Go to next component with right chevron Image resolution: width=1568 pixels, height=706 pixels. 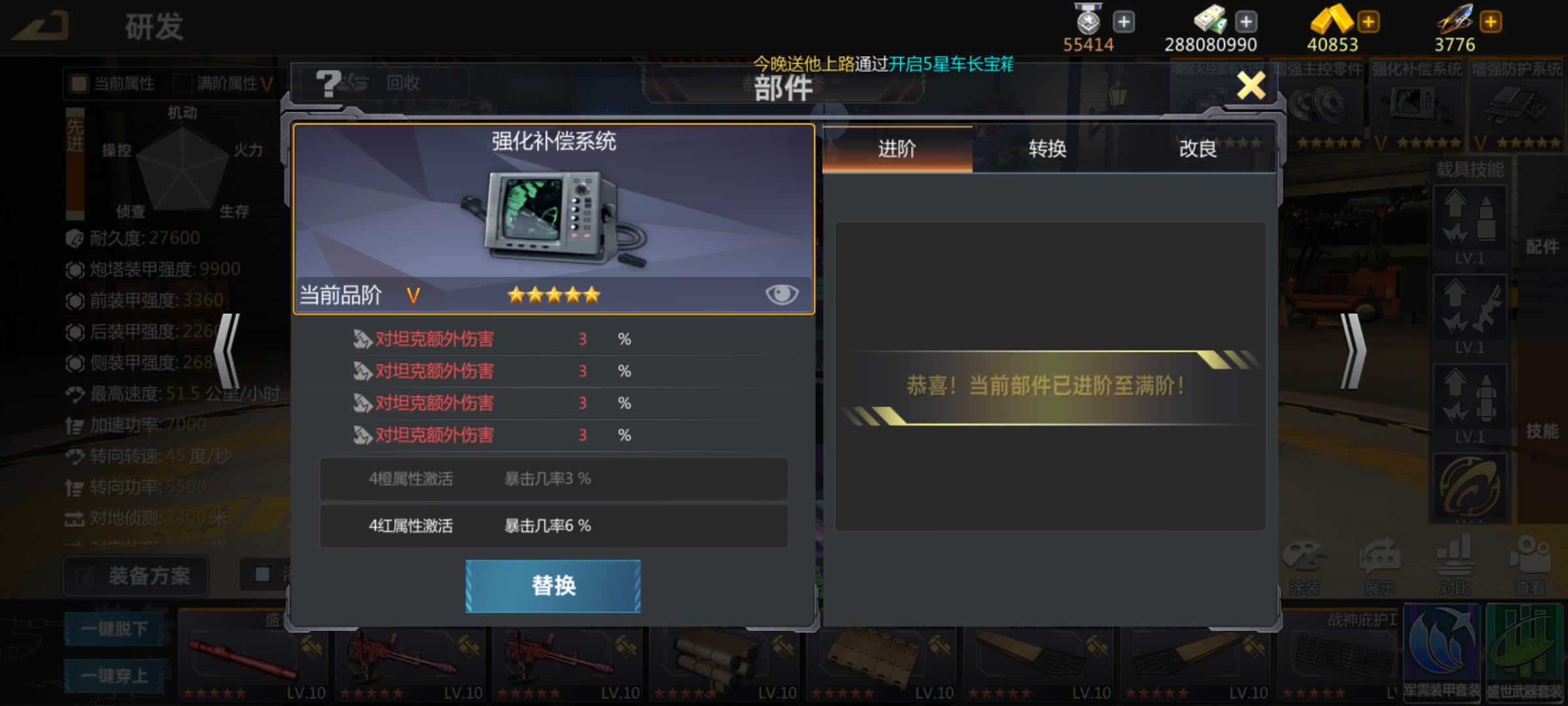coord(1353,351)
